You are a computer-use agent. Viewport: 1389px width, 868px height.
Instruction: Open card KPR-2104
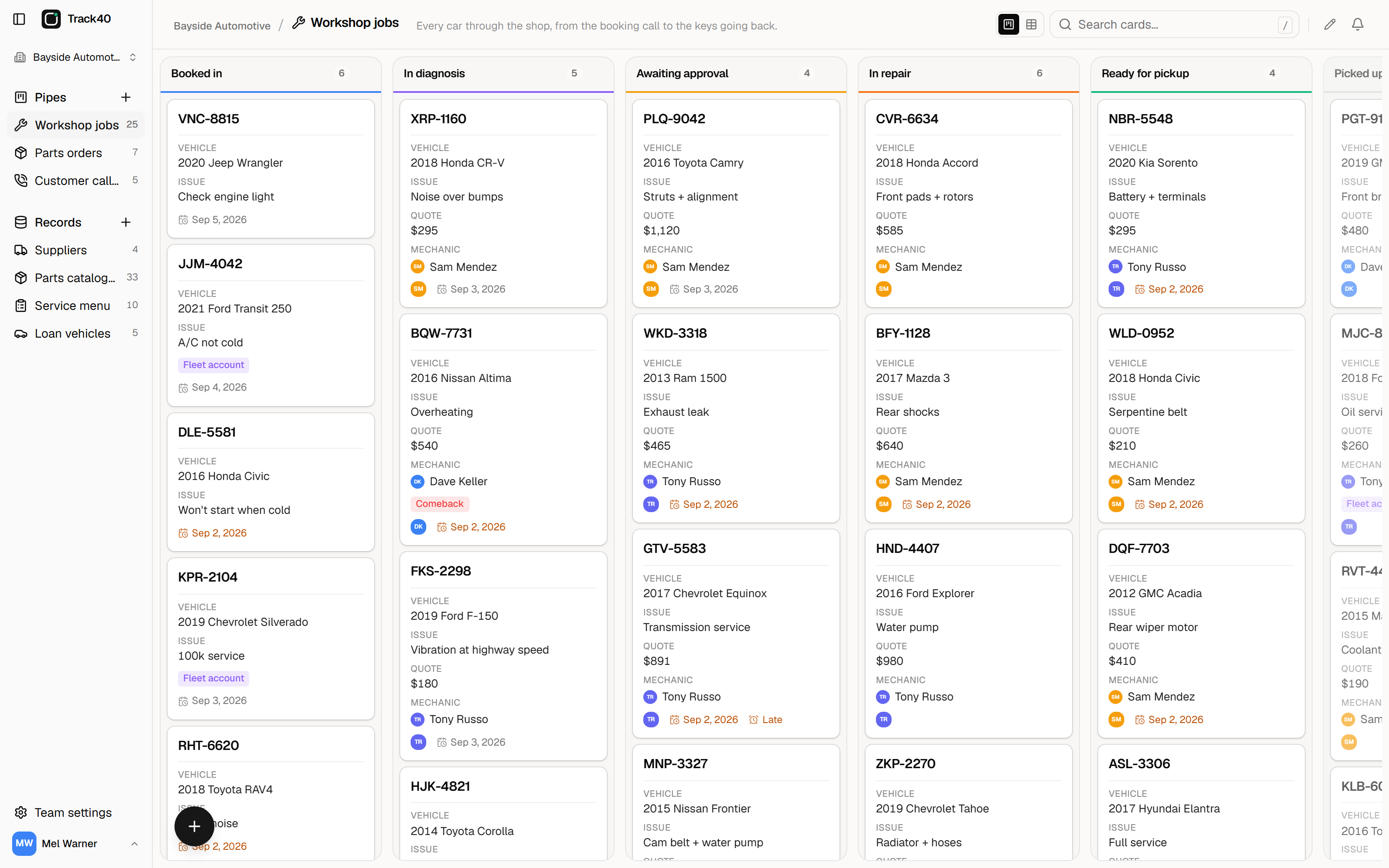(271, 639)
